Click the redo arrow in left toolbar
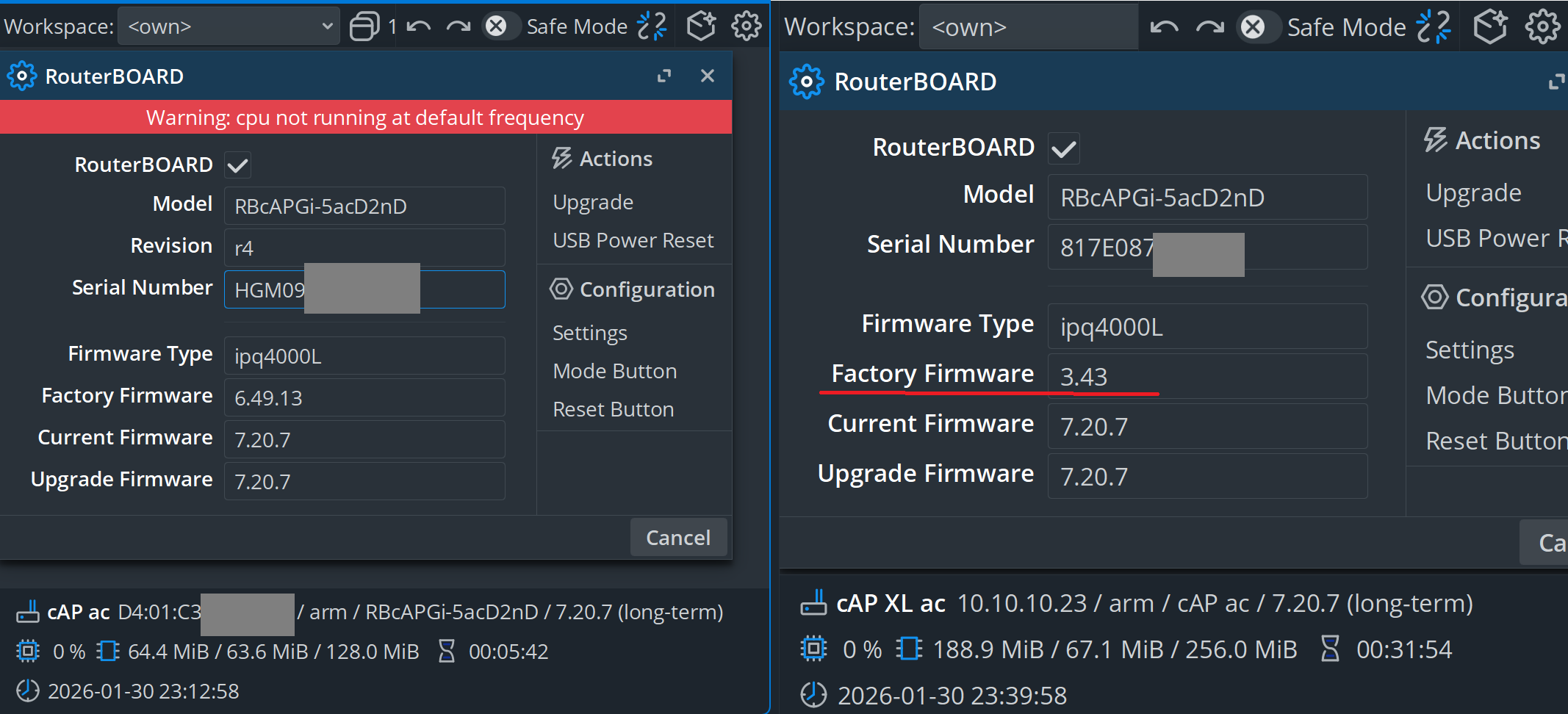The image size is (1568, 714). tap(458, 27)
